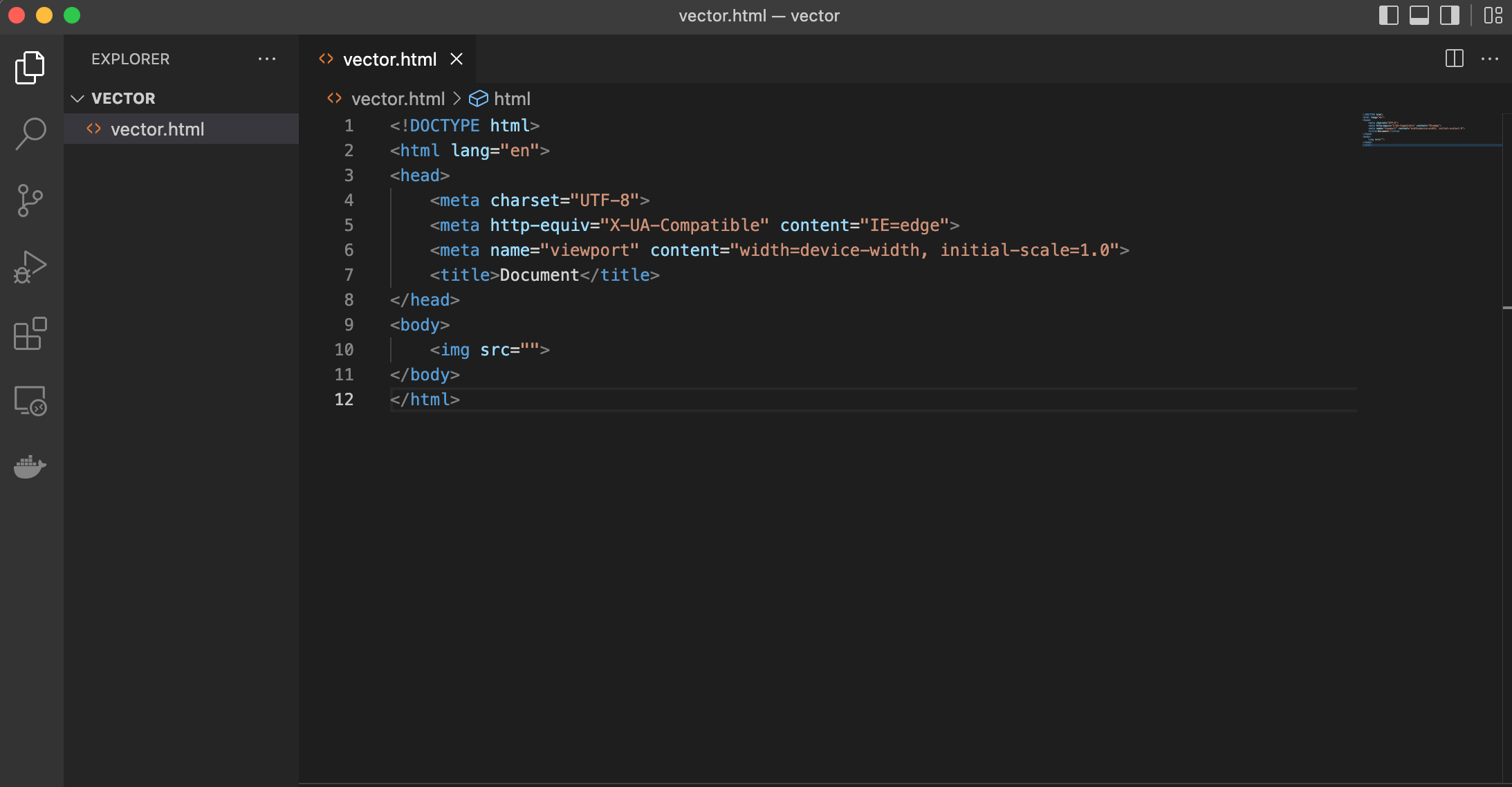
Task: Toggle the primary side bar visibility
Action: (1388, 15)
